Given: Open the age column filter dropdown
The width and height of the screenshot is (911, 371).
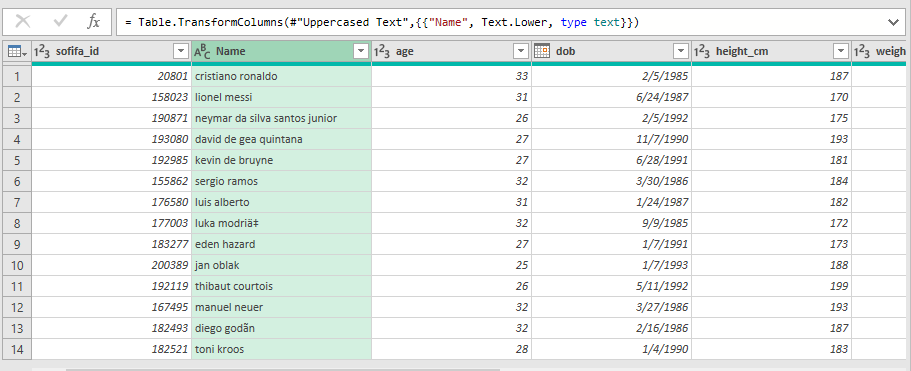Looking at the screenshot, I should coord(521,52).
